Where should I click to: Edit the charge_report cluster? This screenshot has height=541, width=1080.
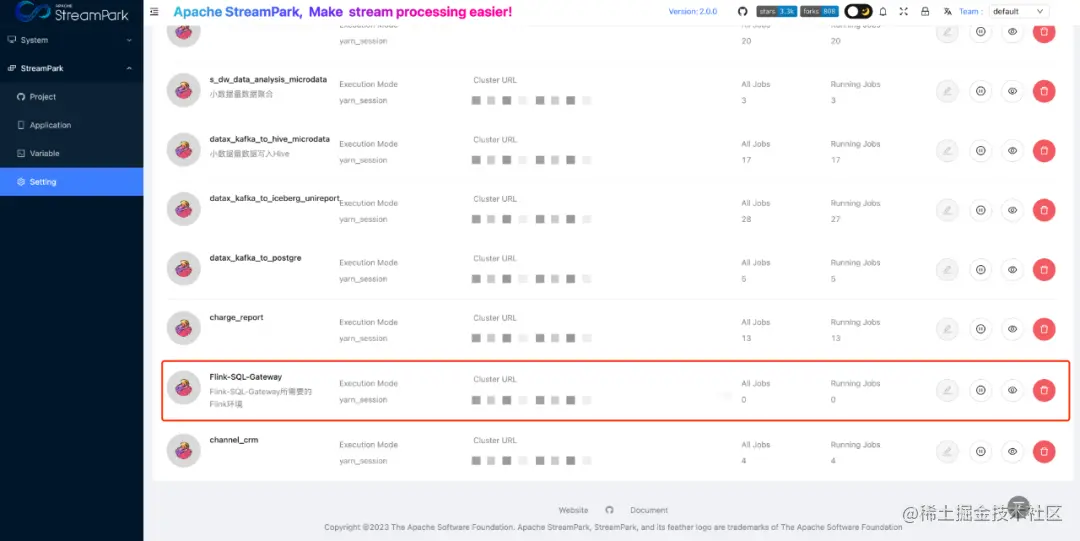point(947,329)
